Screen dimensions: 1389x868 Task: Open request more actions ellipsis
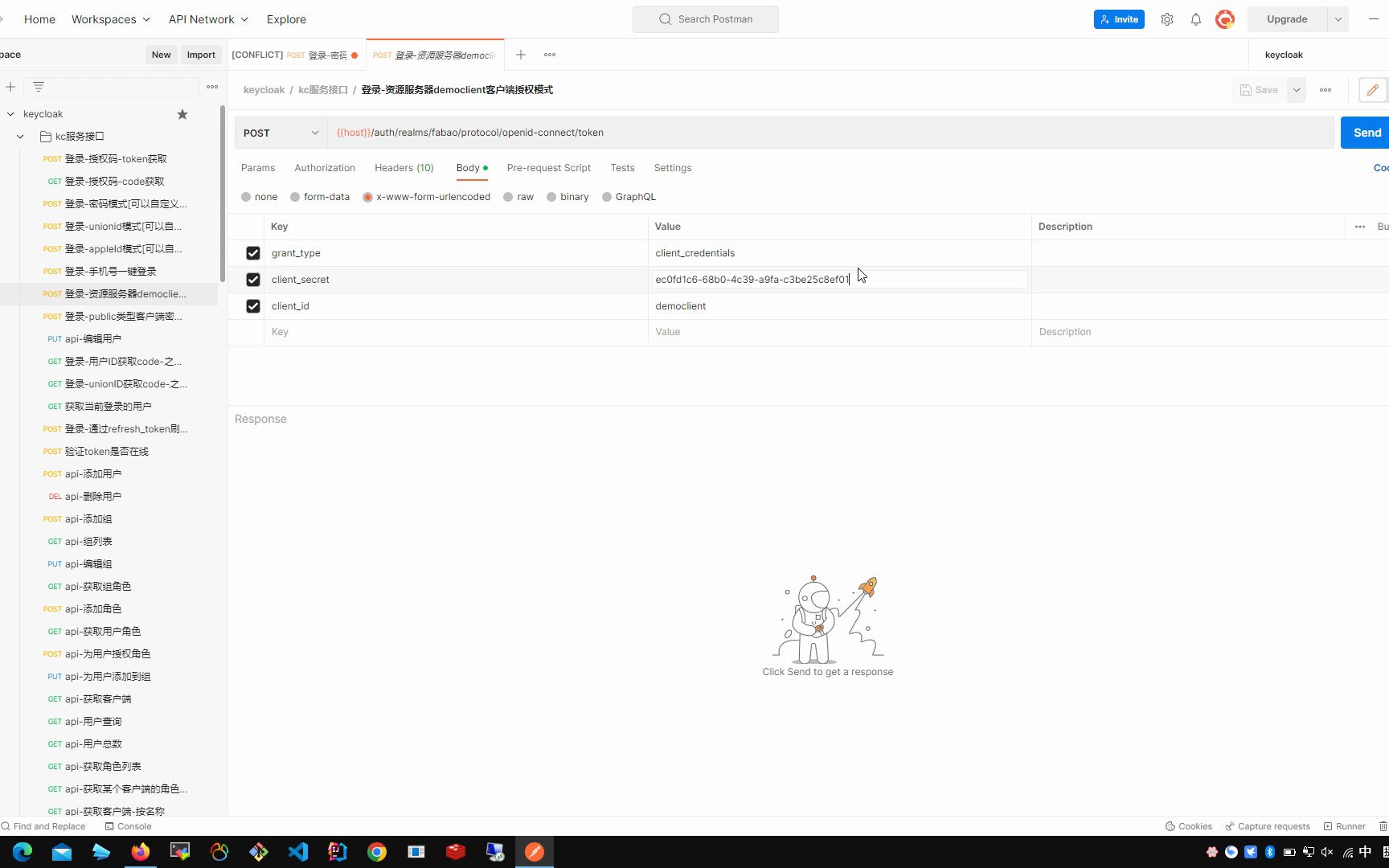point(1325,90)
